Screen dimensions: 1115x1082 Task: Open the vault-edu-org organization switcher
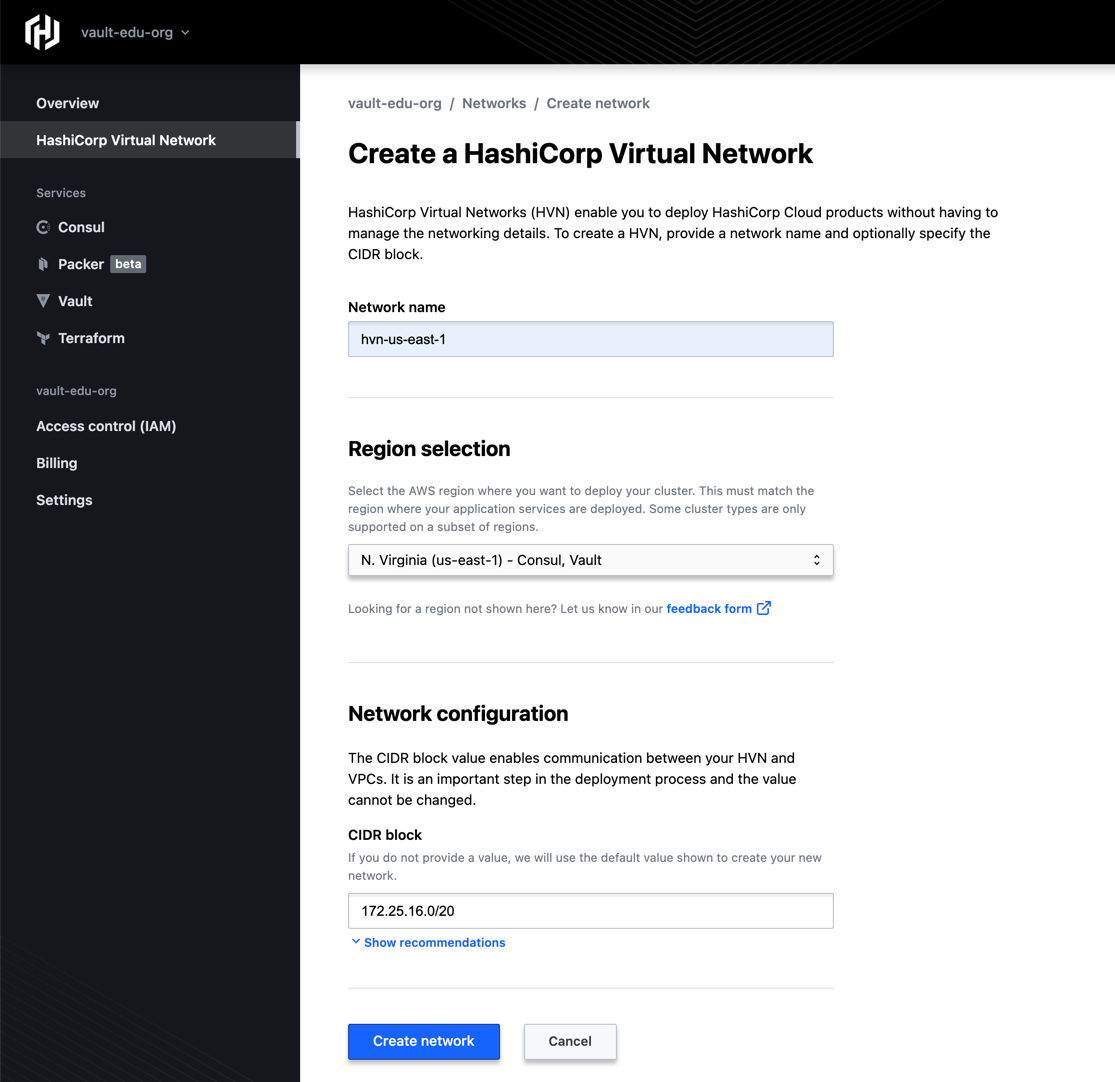click(135, 33)
